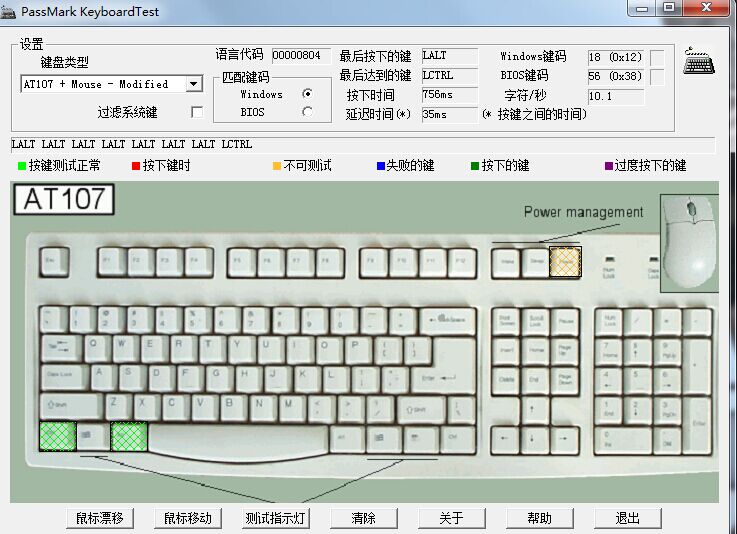Click the 退出 button
The width and height of the screenshot is (737, 534).
click(x=628, y=518)
